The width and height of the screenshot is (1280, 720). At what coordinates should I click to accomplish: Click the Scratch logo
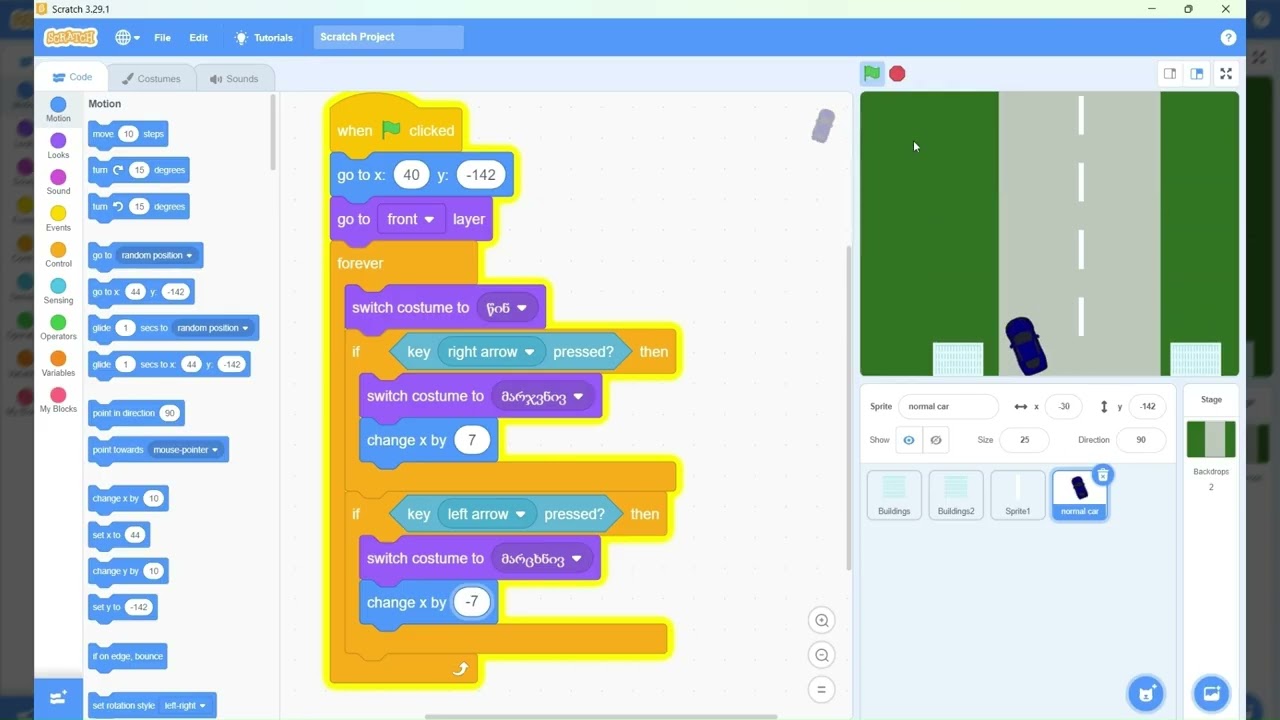click(71, 37)
